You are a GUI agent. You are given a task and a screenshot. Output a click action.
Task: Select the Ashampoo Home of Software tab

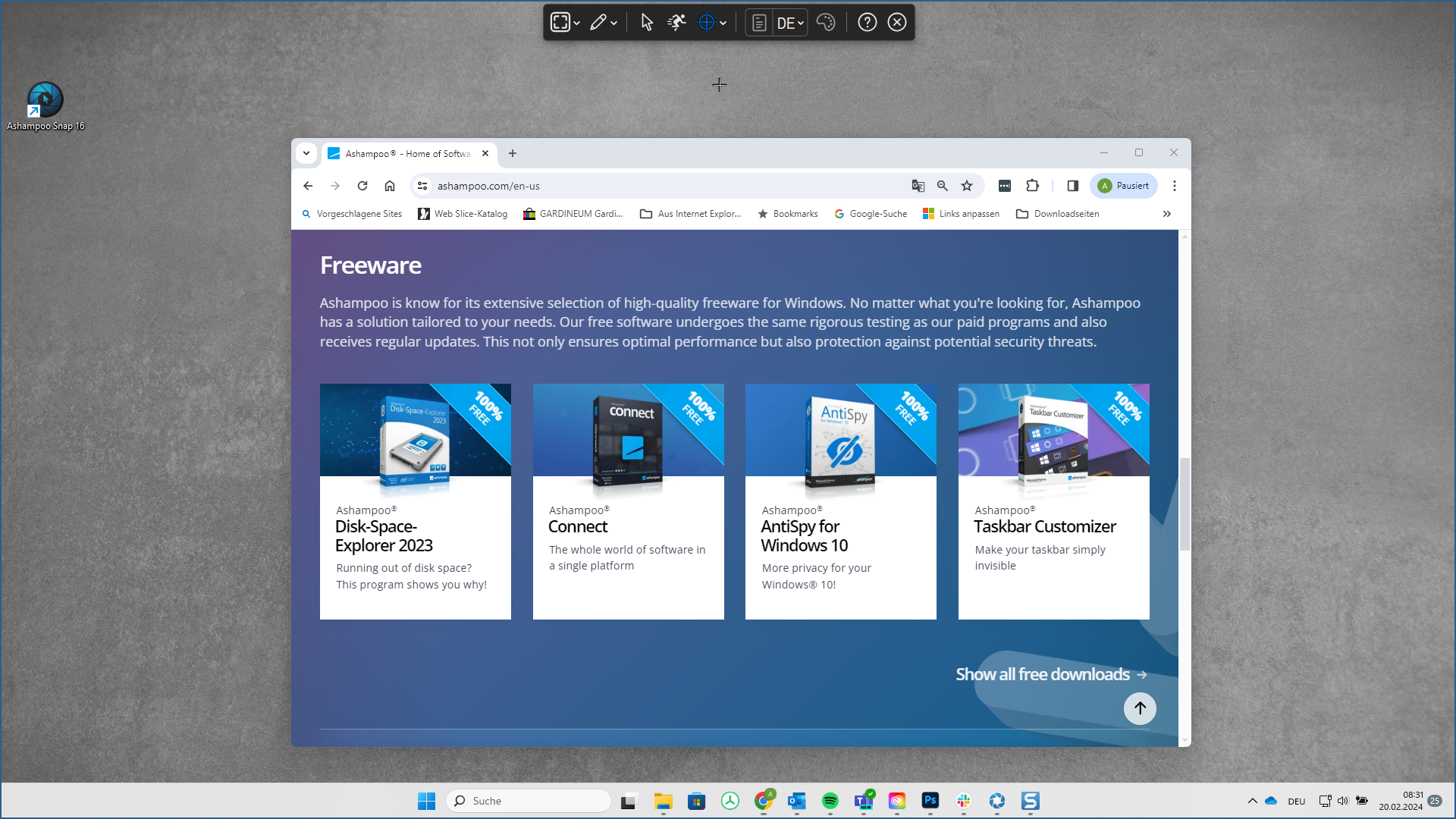[407, 153]
